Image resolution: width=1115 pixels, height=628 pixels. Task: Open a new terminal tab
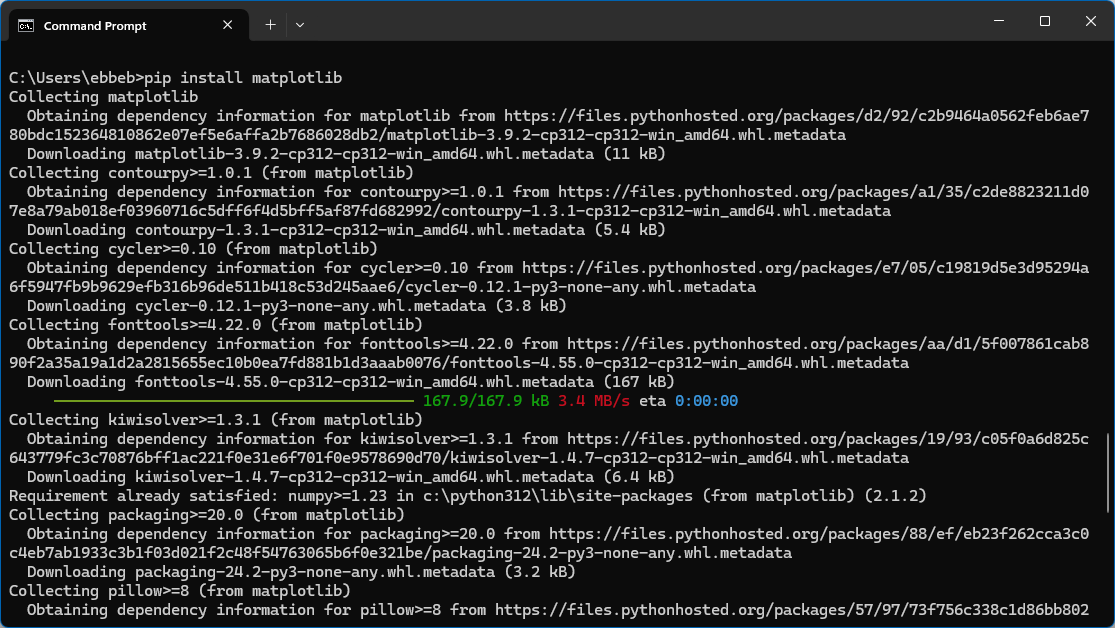pyautogui.click(x=270, y=25)
